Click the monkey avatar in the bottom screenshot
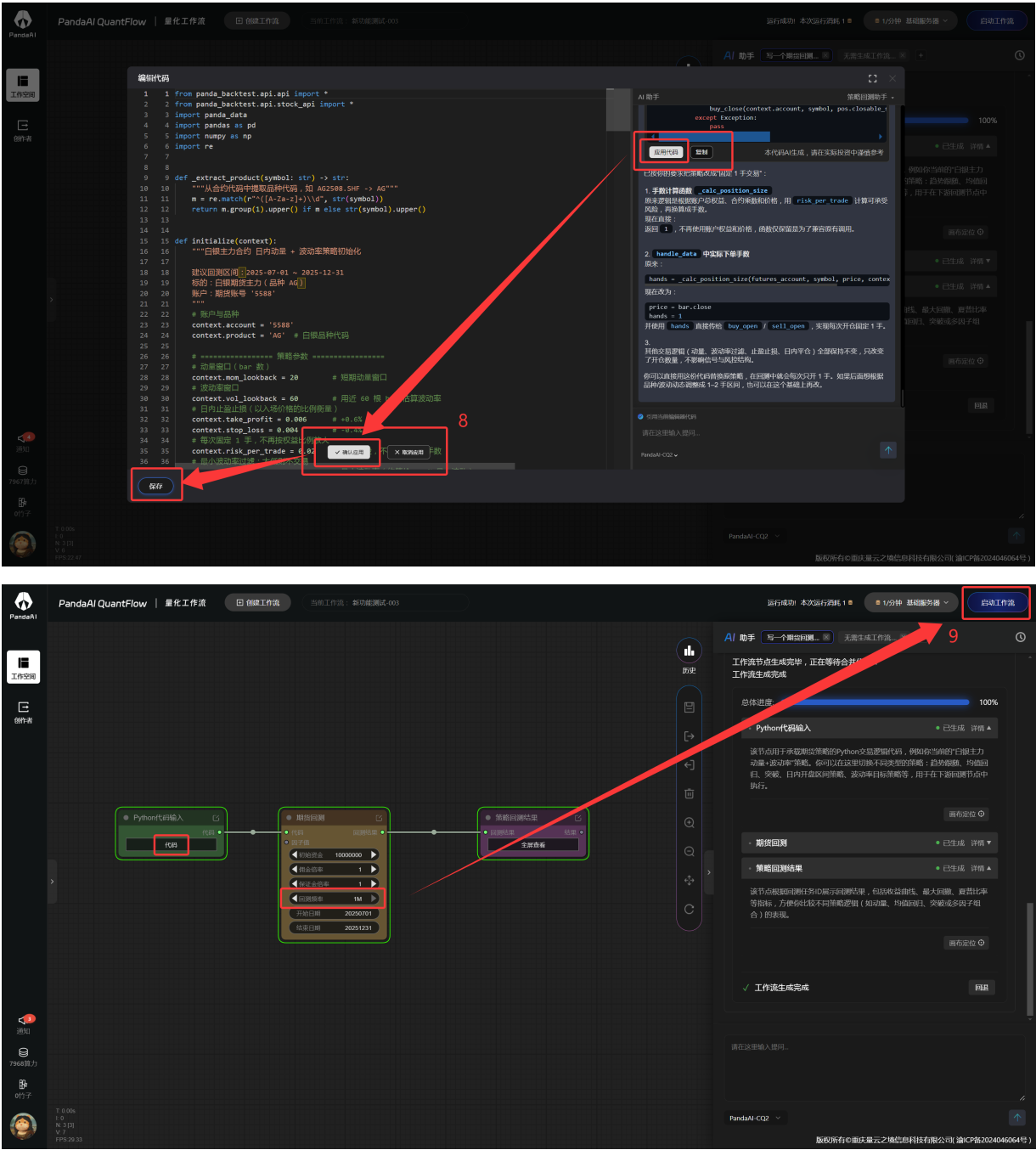 click(x=23, y=1125)
